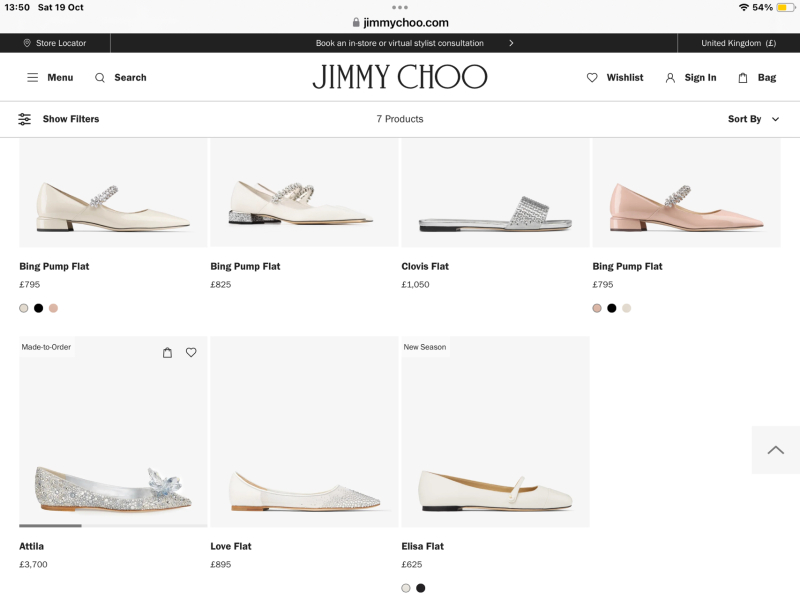Open the United Kingdom currency selector
Image resolution: width=800 pixels, height=600 pixels.
pyautogui.click(x=736, y=43)
